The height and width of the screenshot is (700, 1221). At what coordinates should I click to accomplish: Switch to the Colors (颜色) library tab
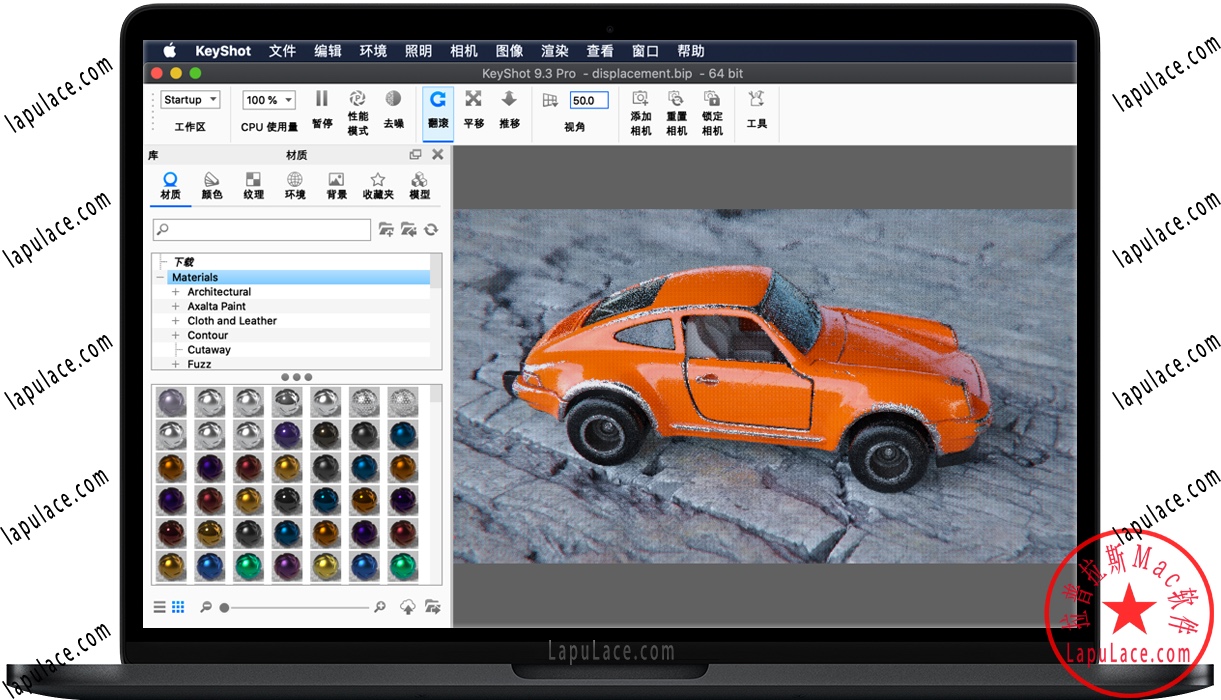pyautogui.click(x=212, y=186)
